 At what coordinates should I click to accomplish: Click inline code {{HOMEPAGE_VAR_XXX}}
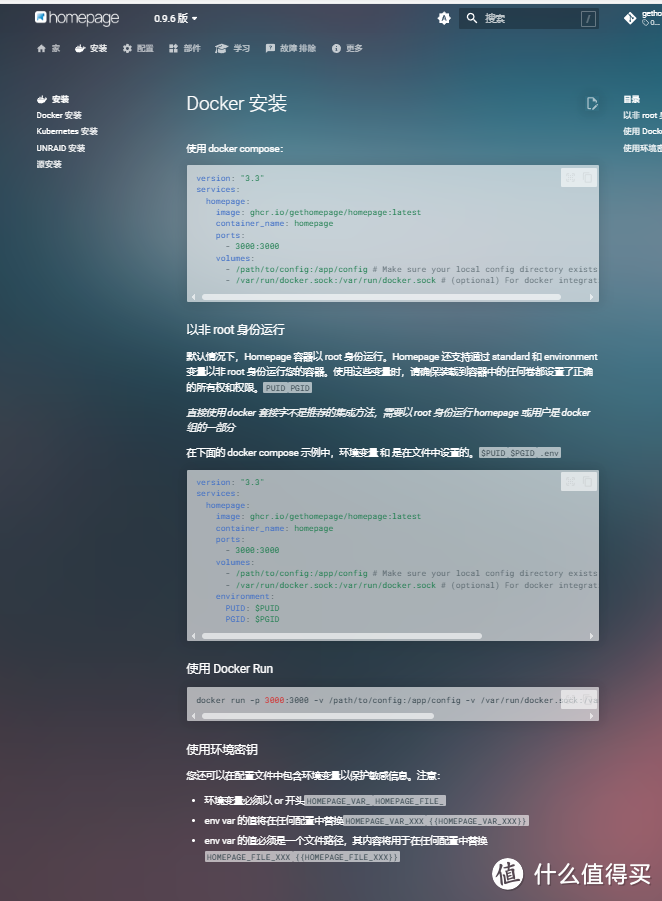(x=478, y=821)
